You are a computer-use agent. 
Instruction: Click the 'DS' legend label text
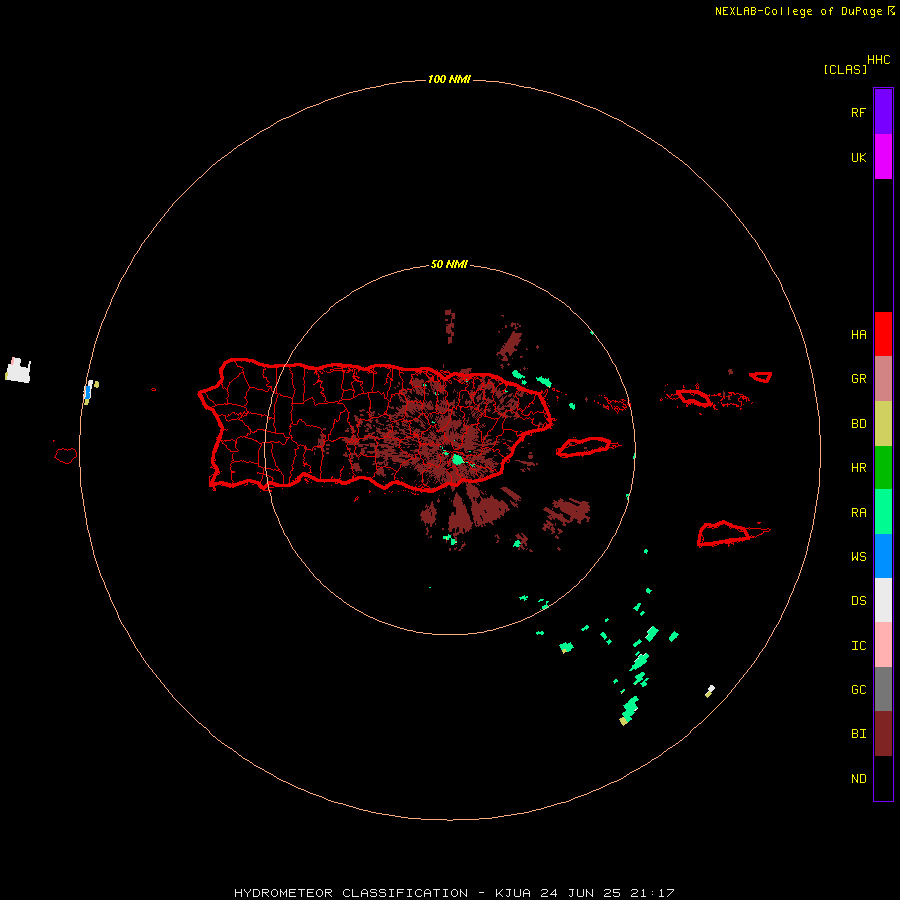[x=859, y=601]
